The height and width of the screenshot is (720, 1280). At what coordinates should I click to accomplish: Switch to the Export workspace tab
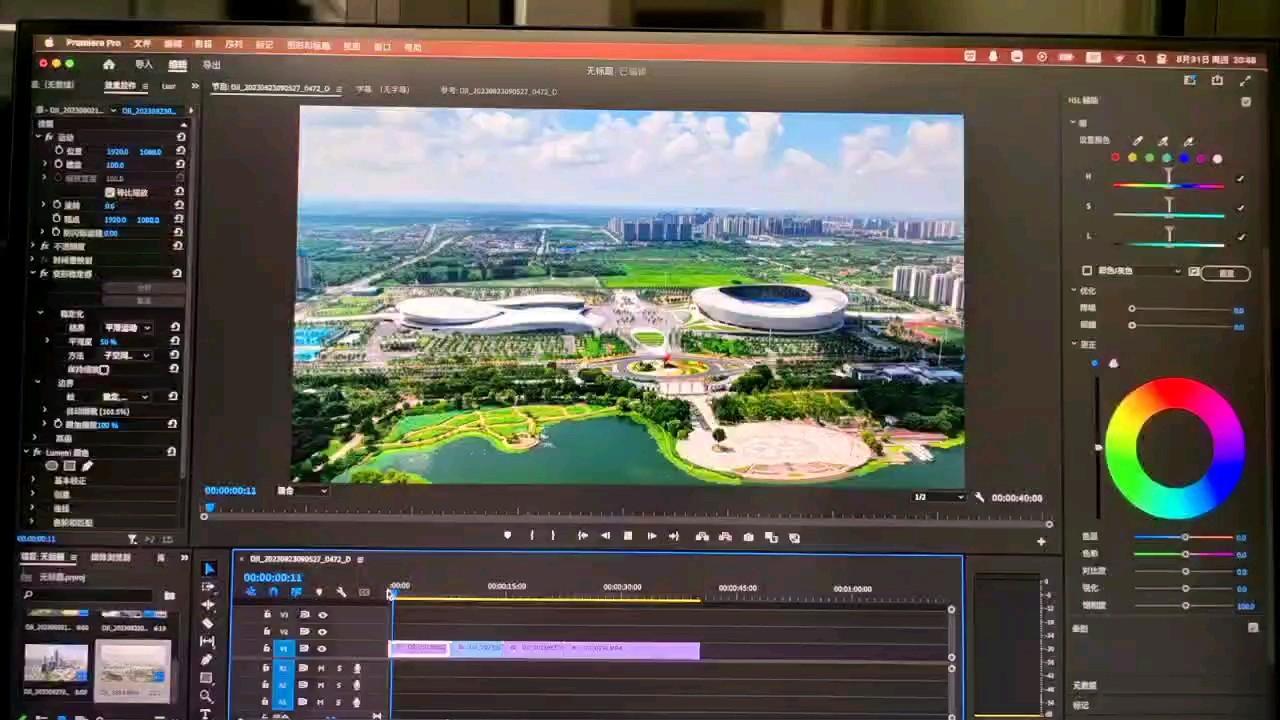pyautogui.click(x=211, y=65)
